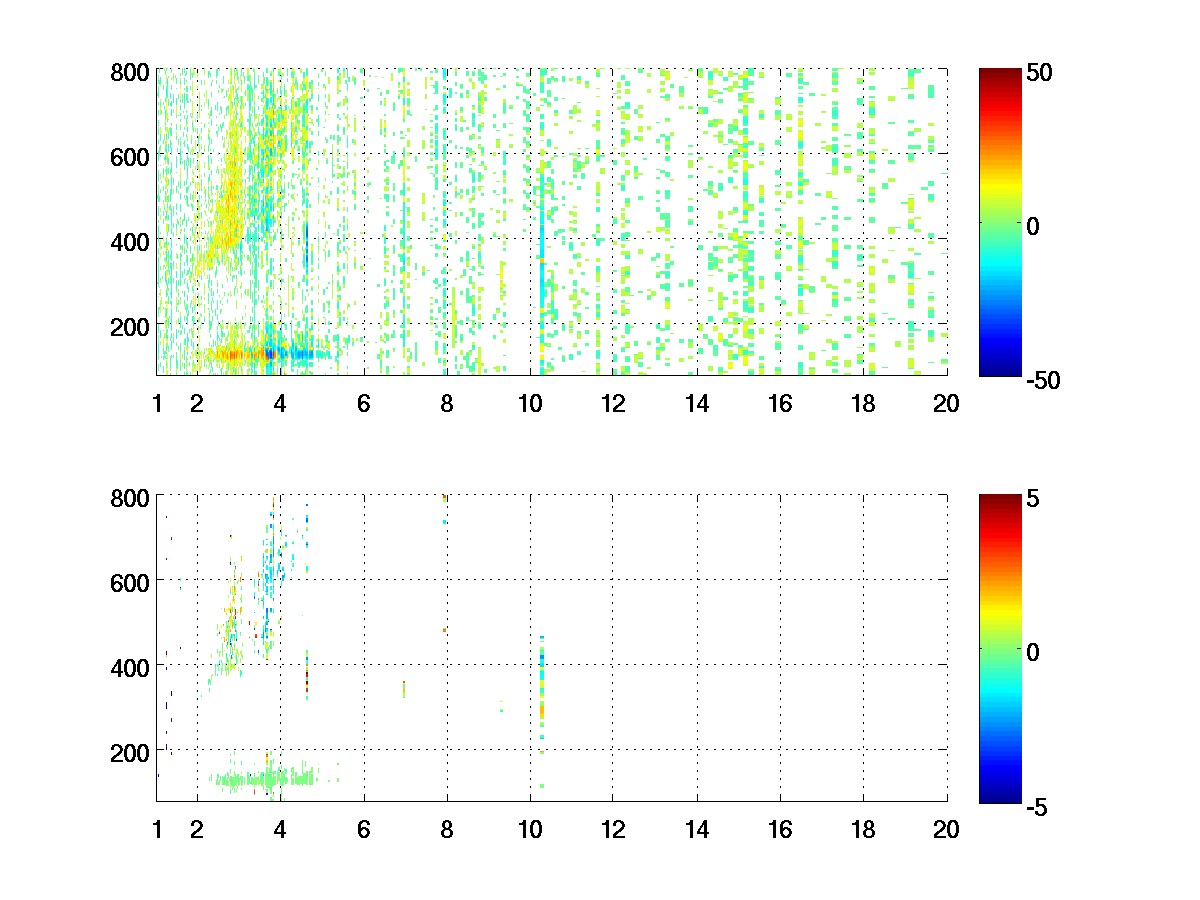This screenshot has width=1200, height=900.
Task: Click the top plot's "4" x-axis tick label
Action: [x=280, y=404]
